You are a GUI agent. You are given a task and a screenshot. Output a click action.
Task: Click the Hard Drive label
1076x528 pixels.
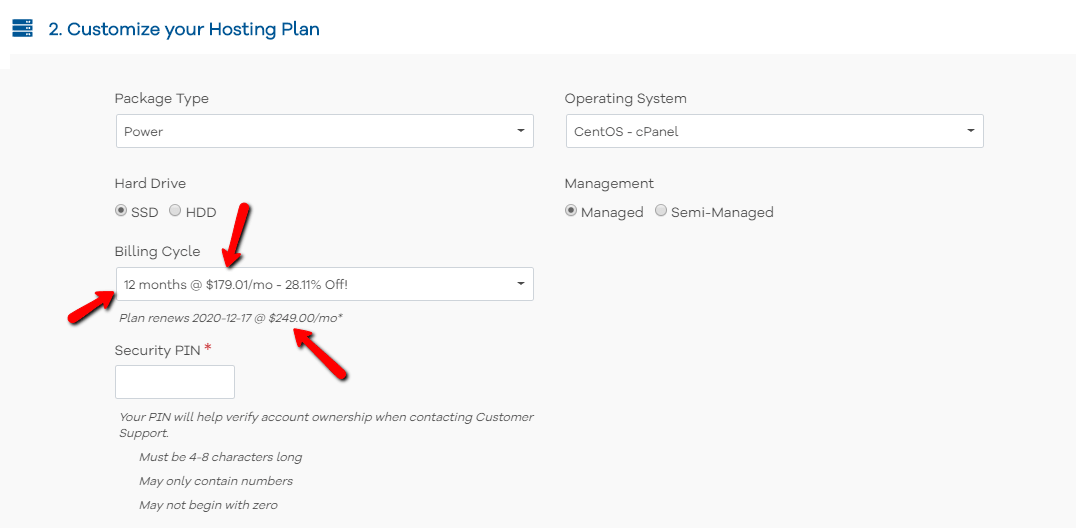[x=150, y=183]
